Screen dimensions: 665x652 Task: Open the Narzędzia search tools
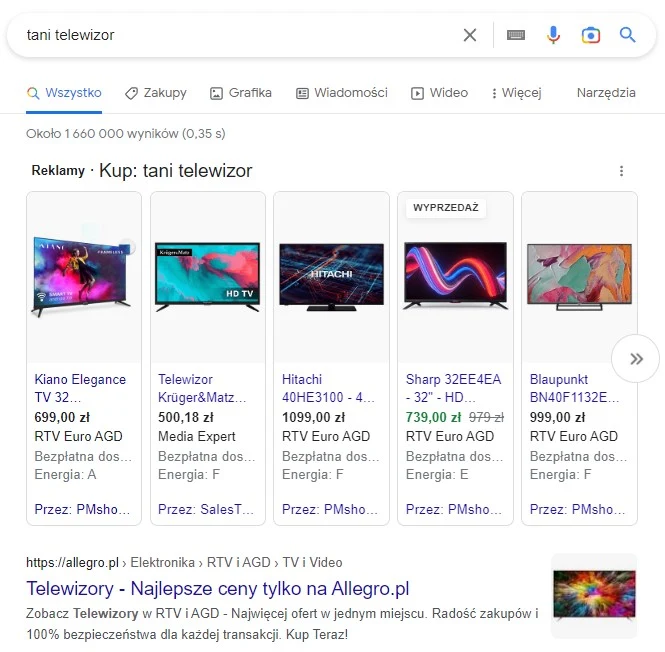pos(606,93)
